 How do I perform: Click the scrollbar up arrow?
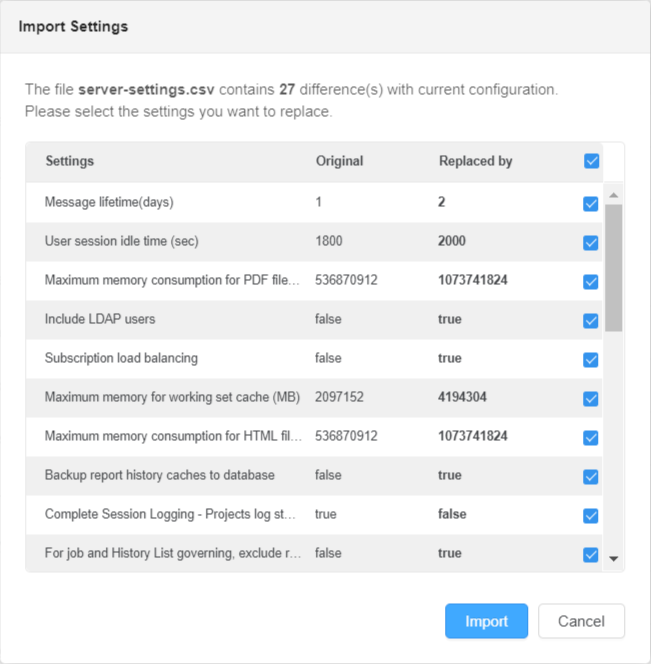point(614,195)
